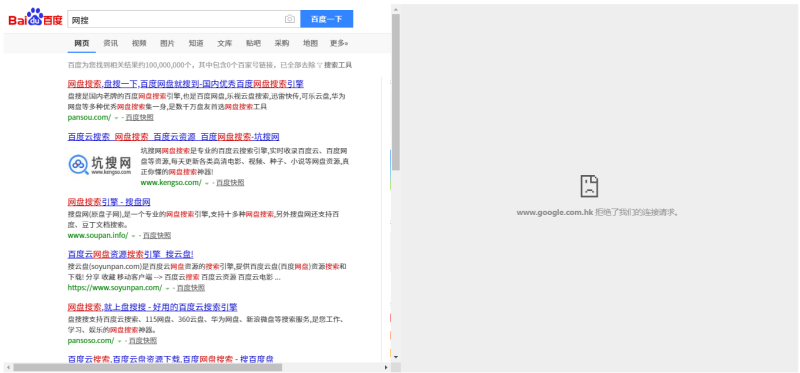Open result 网盘搜索,盘搜一下 pansou link
Screen dimensions: 800x373
pyautogui.click(x=186, y=84)
